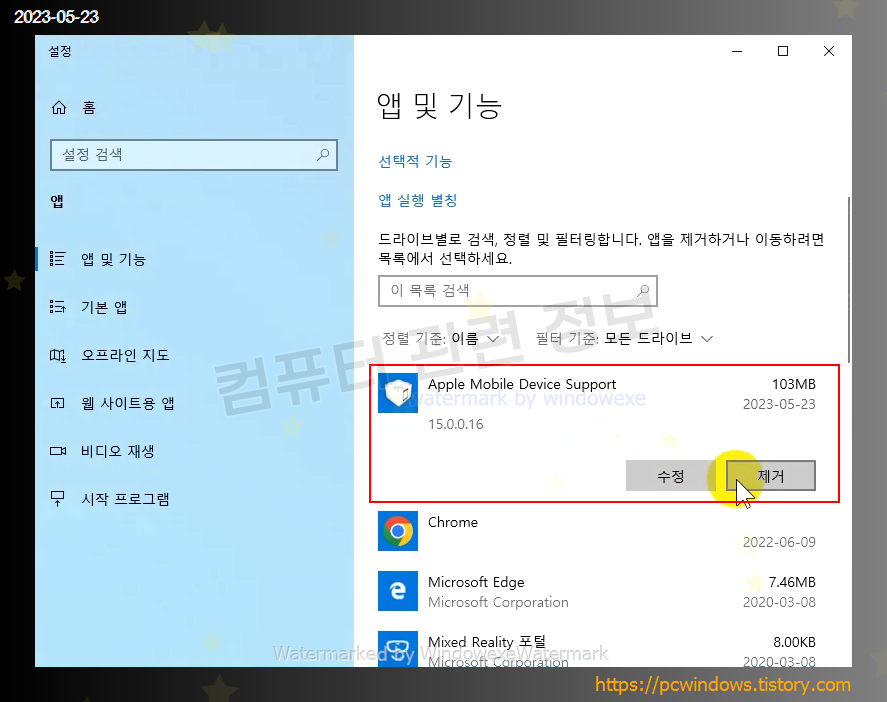887x702 pixels.
Task: Click the 103MB size value
Action: [x=794, y=384]
